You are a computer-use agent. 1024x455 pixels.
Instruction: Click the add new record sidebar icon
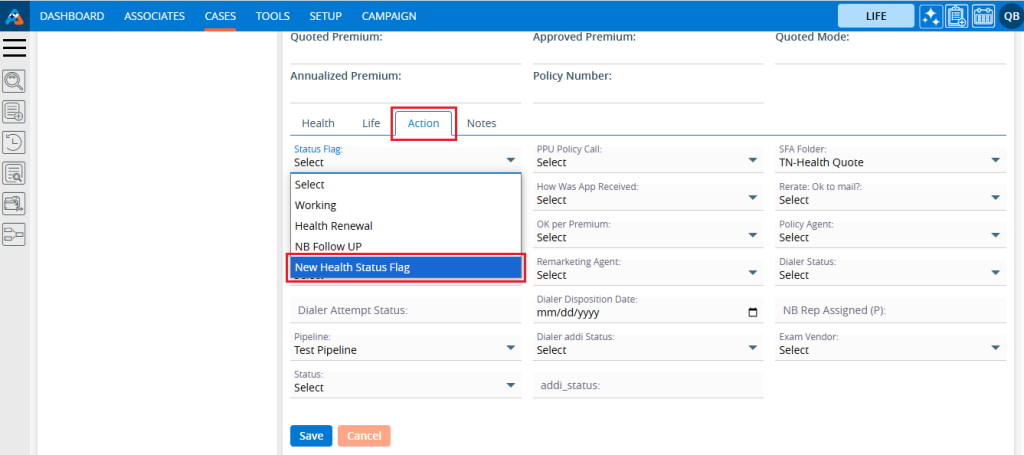coord(15,111)
